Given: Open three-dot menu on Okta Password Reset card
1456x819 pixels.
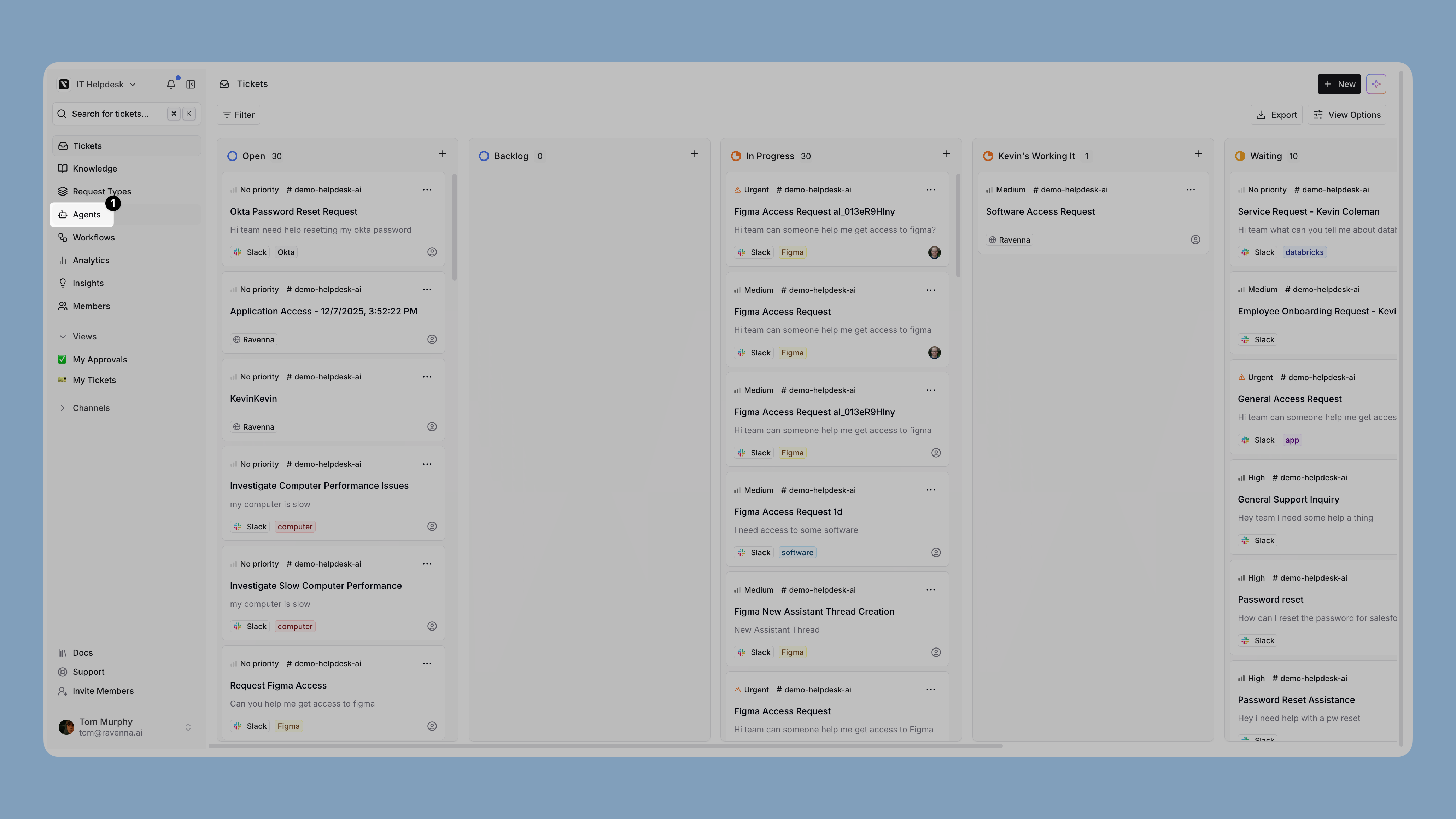Looking at the screenshot, I should click(x=427, y=190).
